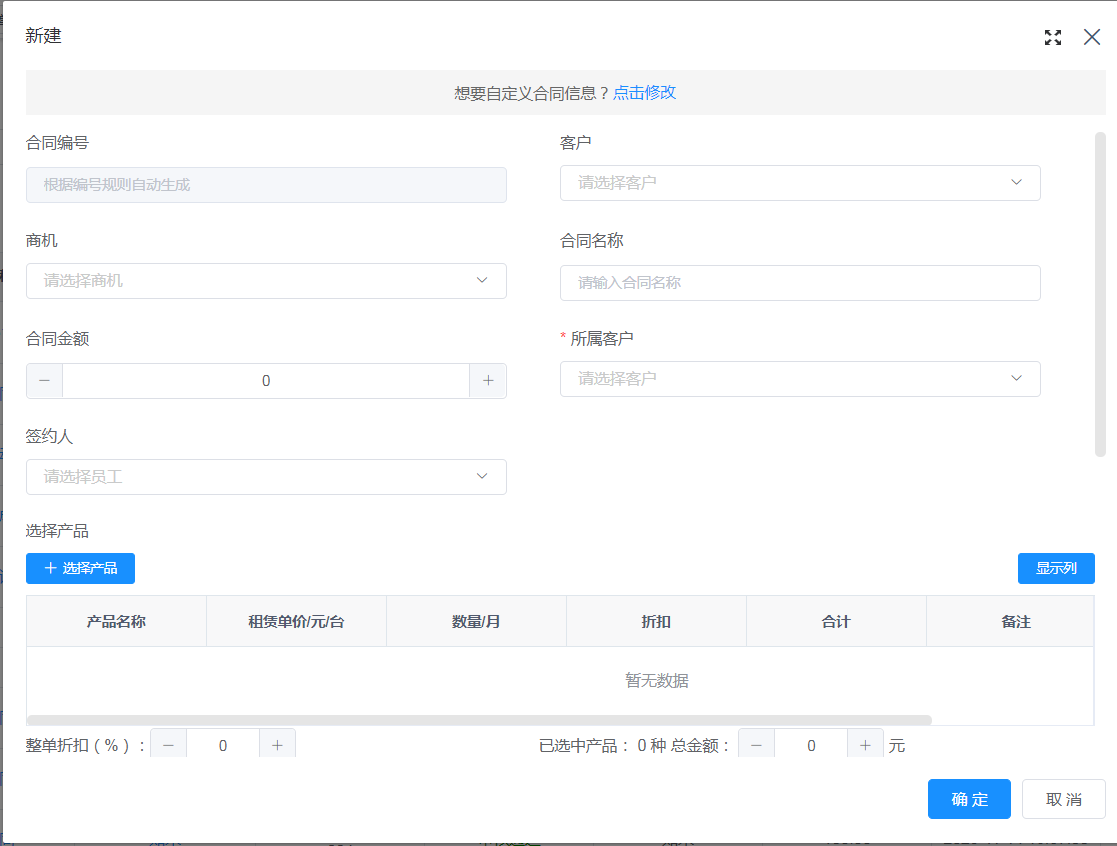Confirm with the 确定 button

point(969,799)
